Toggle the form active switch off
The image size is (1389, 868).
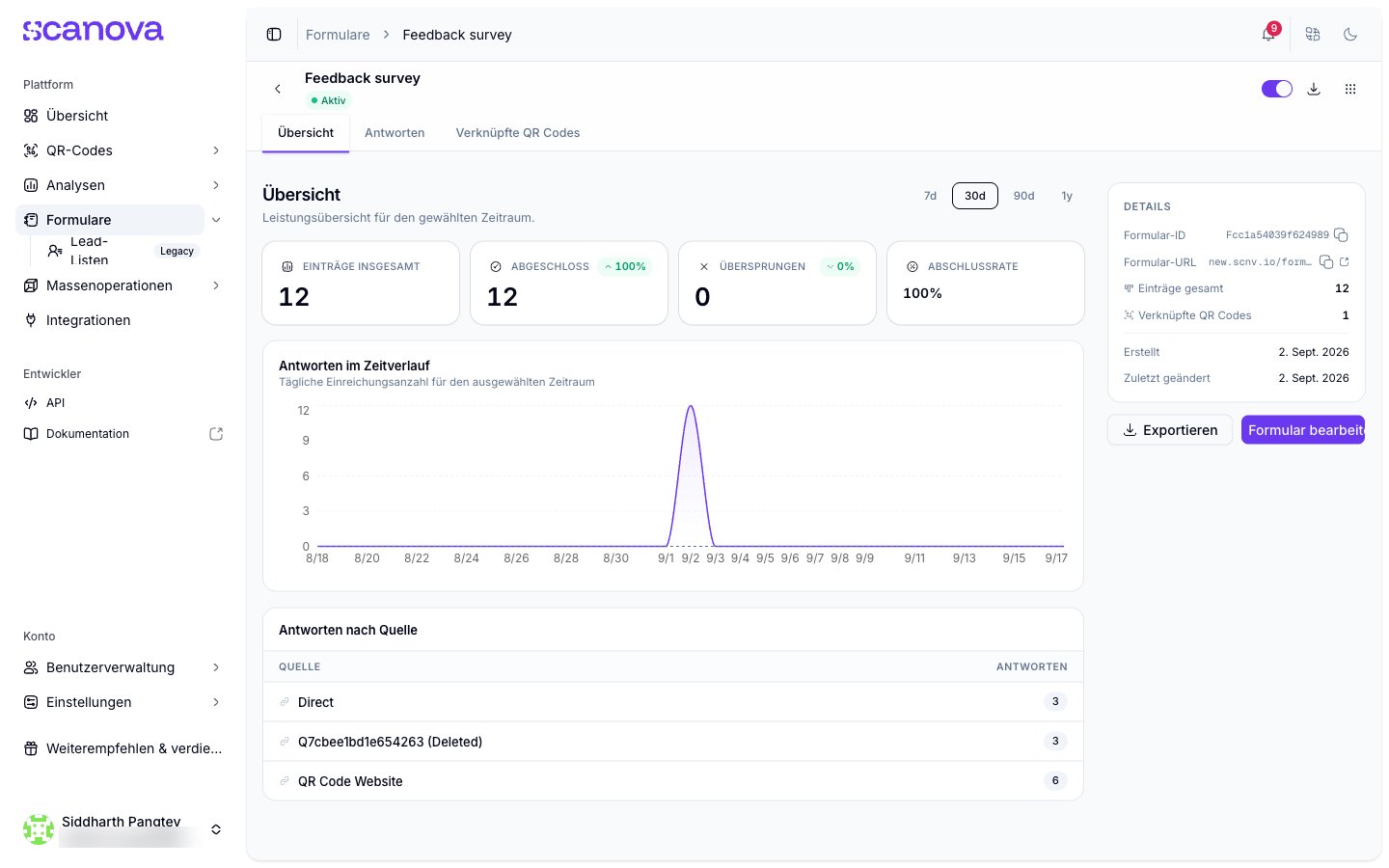coord(1277,89)
